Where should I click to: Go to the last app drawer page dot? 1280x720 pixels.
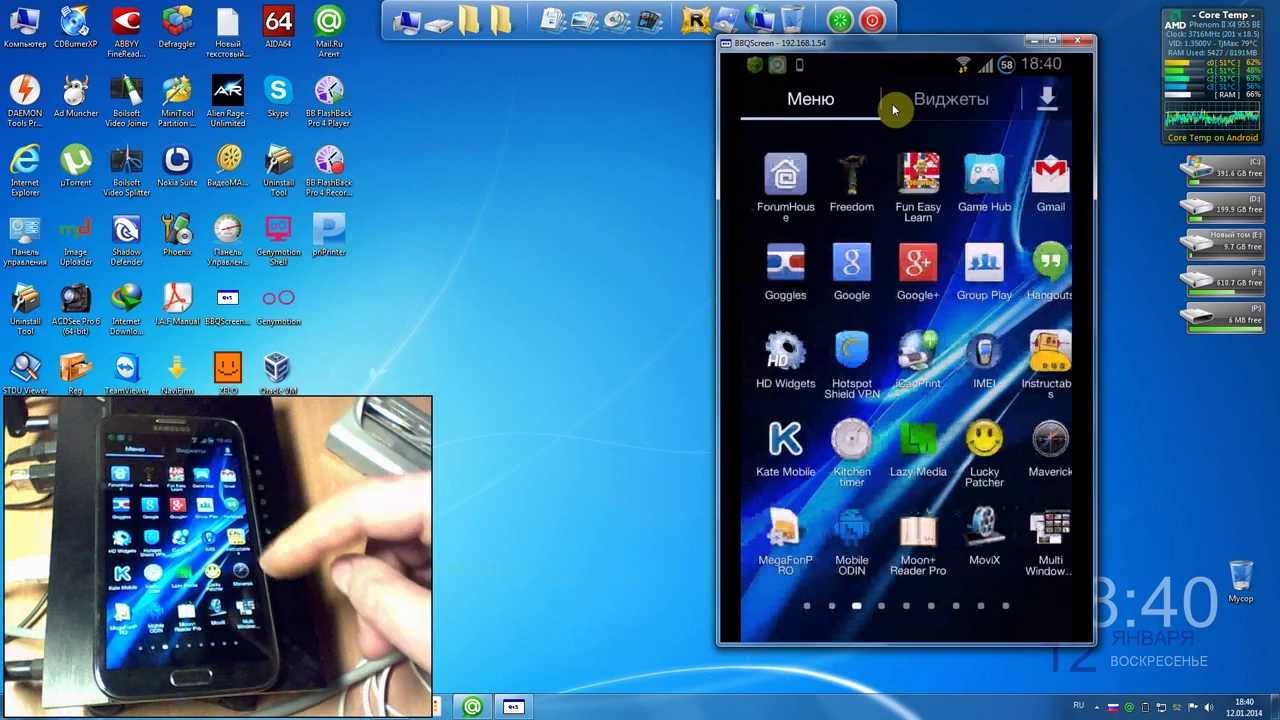point(1006,605)
